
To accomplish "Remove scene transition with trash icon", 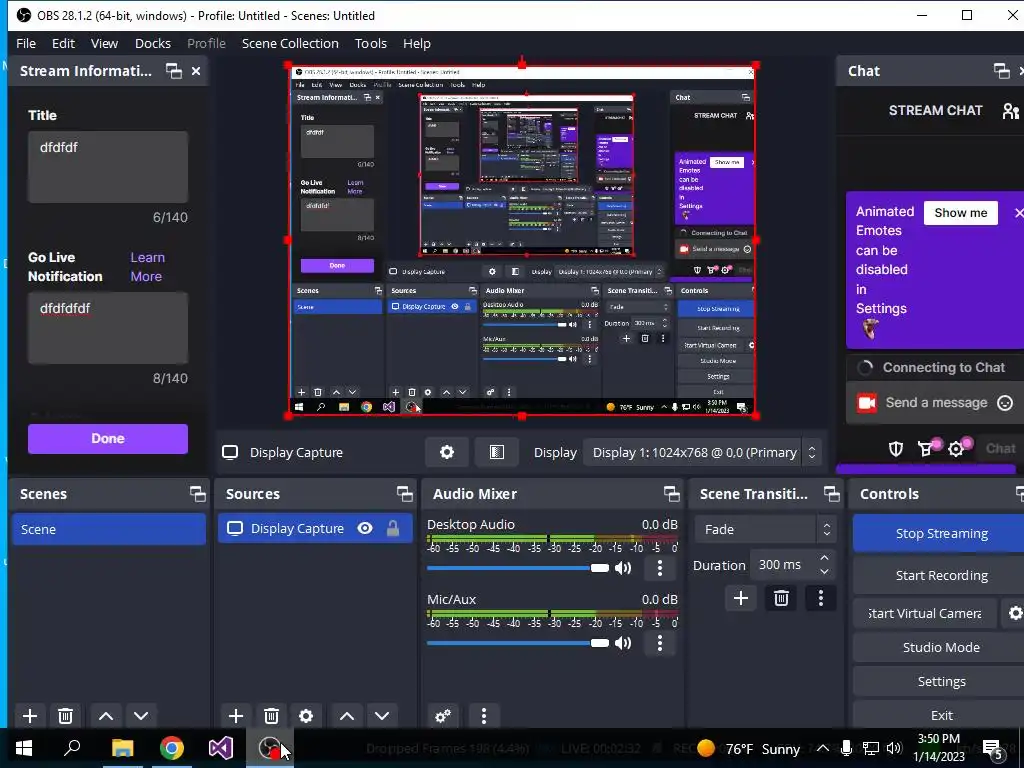I will (781, 598).
